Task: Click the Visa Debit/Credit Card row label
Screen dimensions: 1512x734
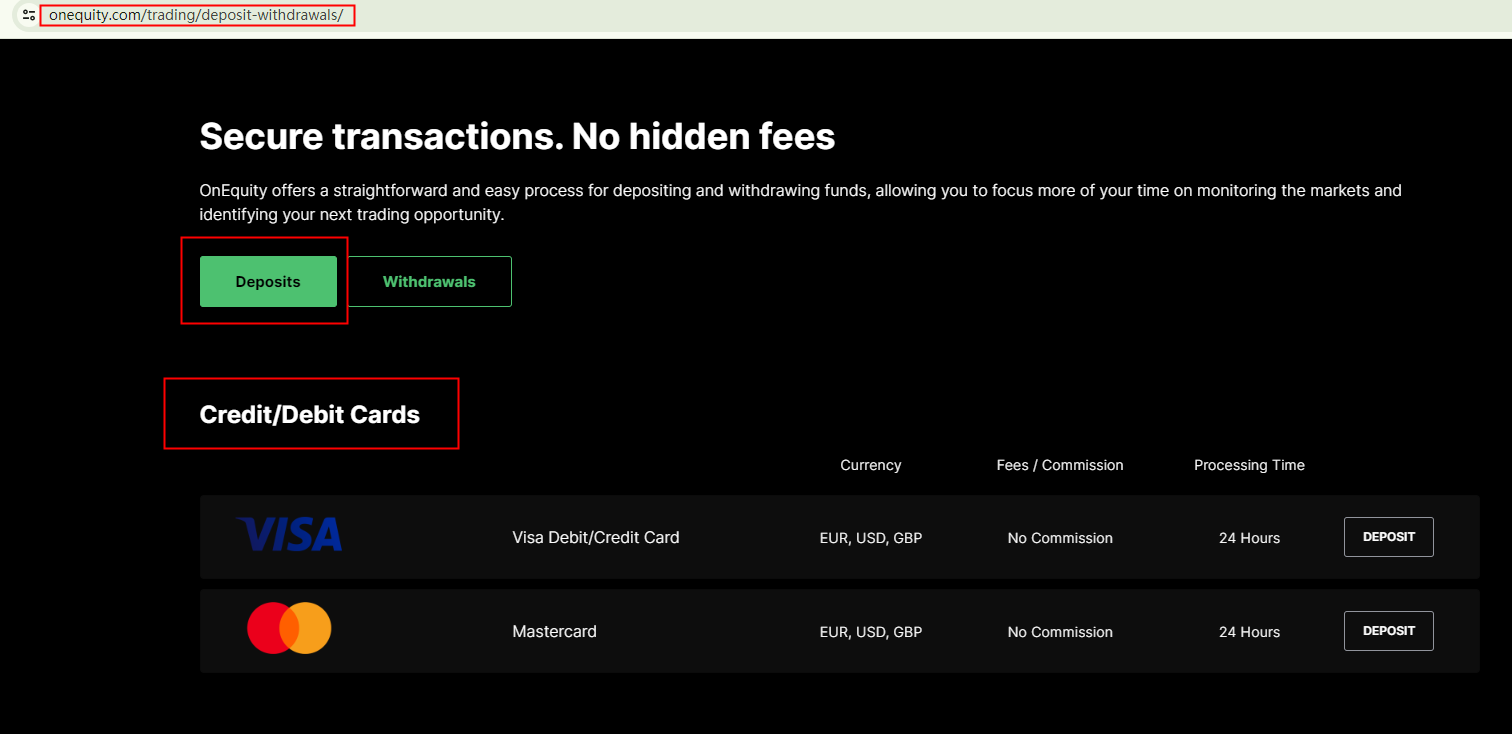Action: pos(596,537)
